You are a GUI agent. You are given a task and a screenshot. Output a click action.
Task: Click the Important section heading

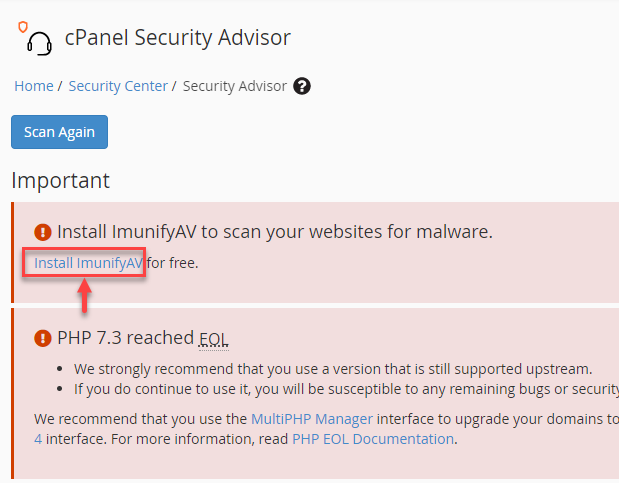coord(60,181)
